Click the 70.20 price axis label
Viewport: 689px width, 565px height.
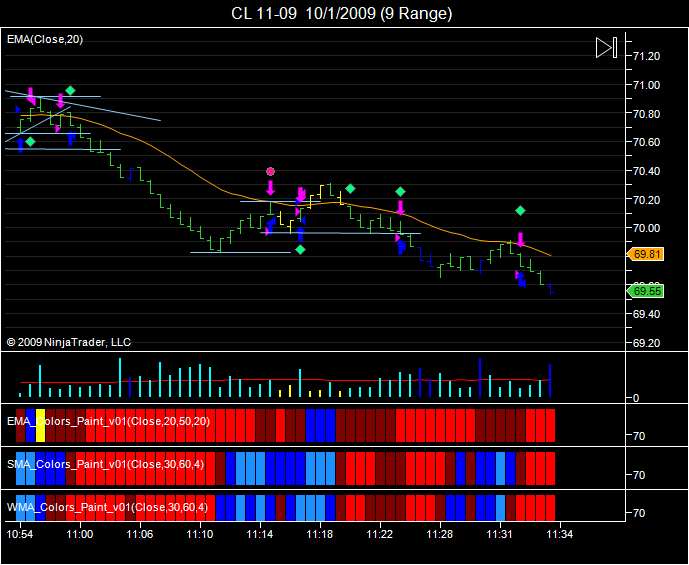646,200
